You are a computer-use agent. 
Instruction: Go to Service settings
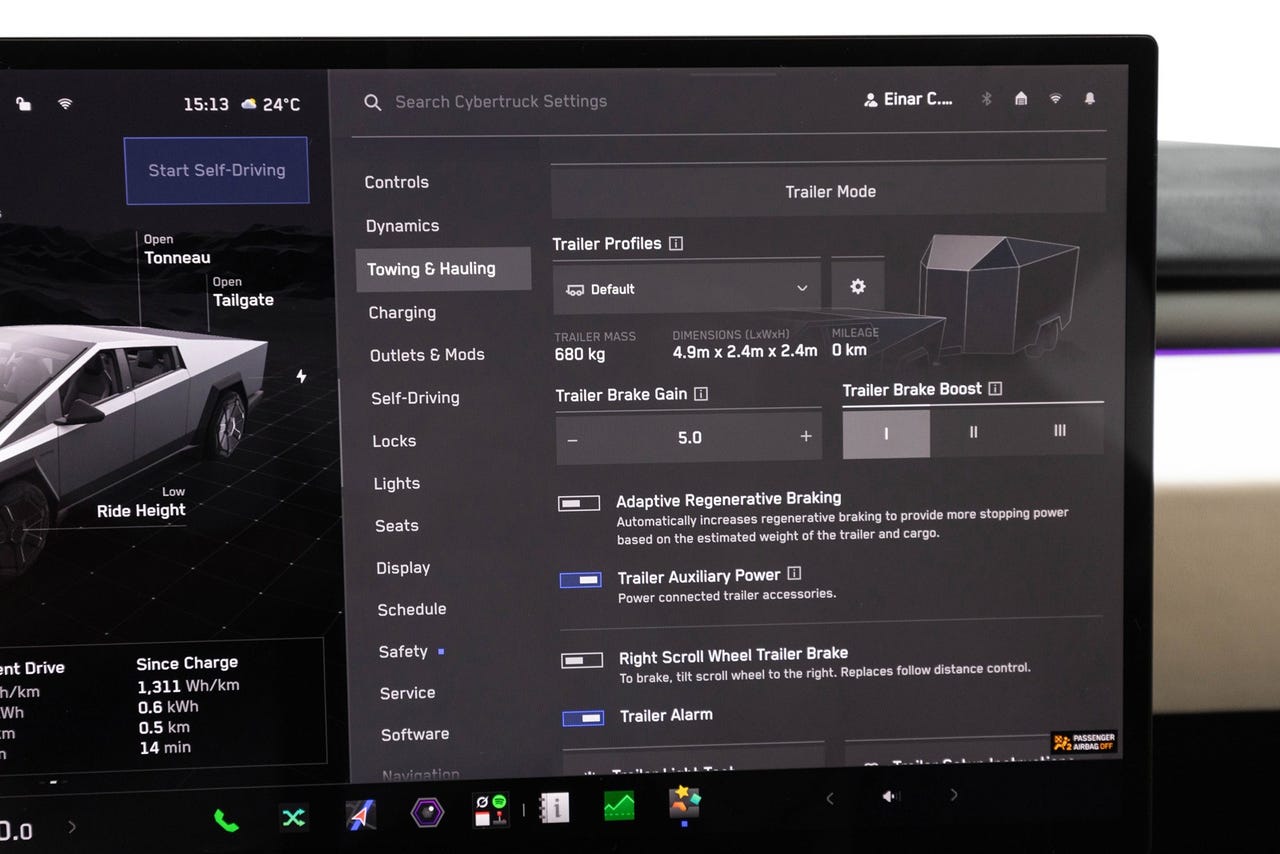click(x=408, y=693)
